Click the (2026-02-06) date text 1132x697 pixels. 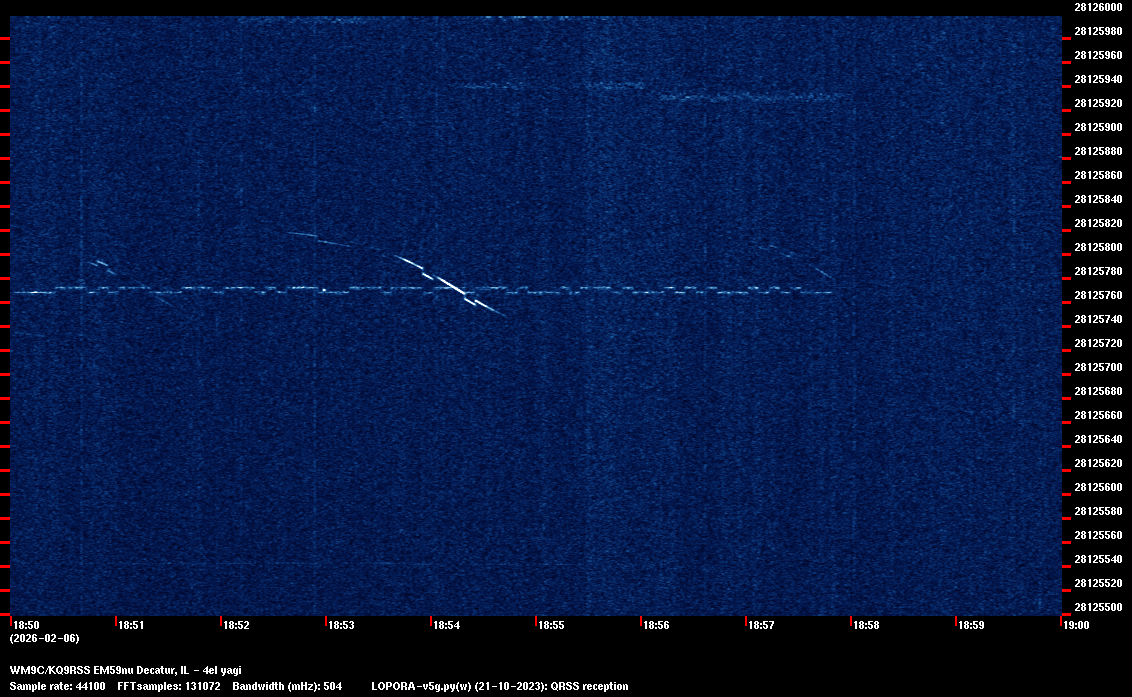click(x=44, y=638)
